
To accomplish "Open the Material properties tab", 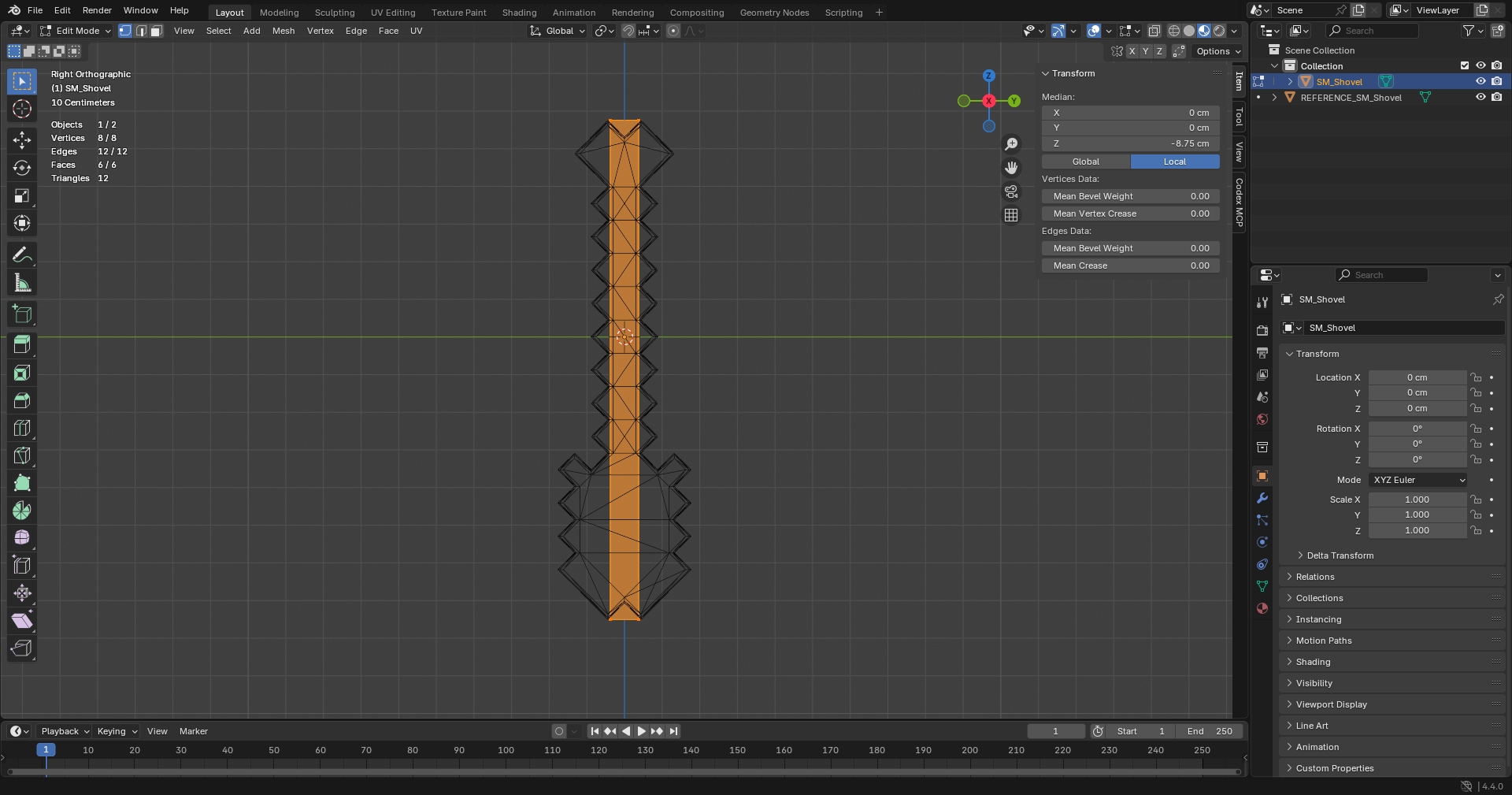I will tap(1262, 608).
